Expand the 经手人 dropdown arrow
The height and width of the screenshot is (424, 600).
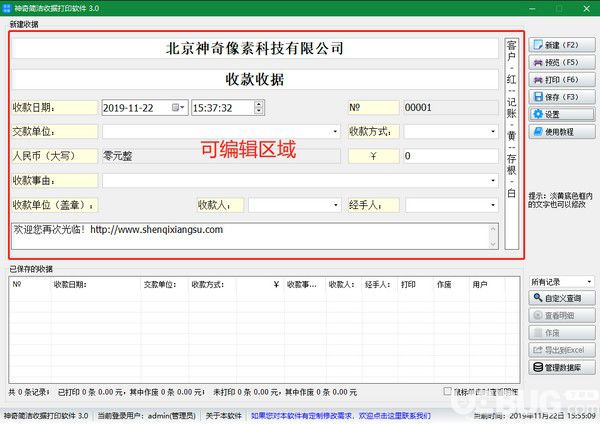coord(493,205)
